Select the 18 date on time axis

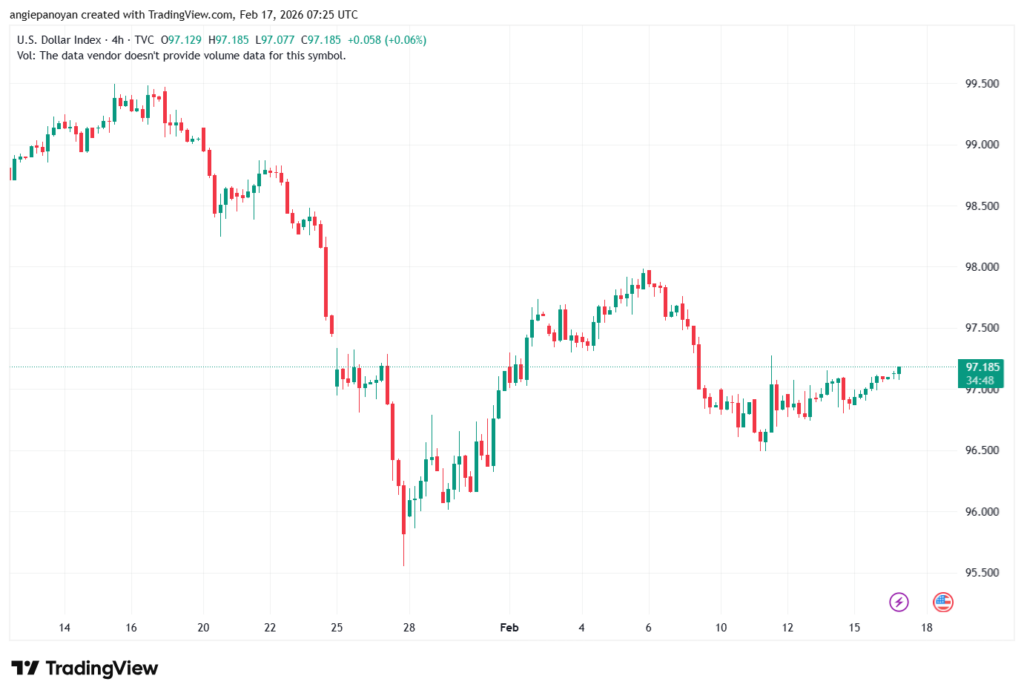927,627
